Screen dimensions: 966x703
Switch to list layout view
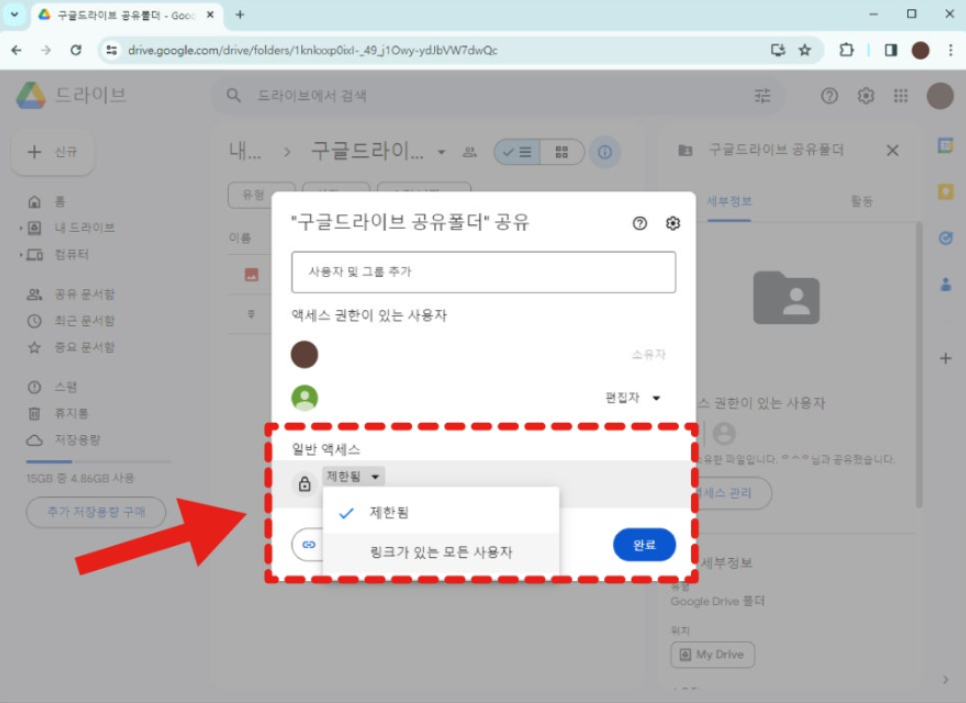[518, 152]
